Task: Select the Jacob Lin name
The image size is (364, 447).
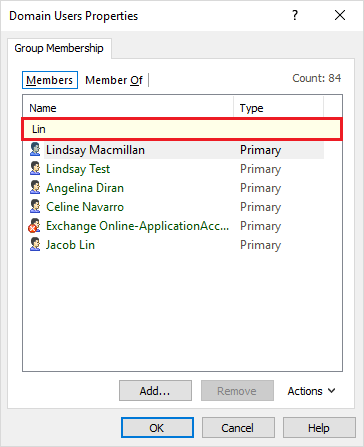Action: tap(70, 245)
